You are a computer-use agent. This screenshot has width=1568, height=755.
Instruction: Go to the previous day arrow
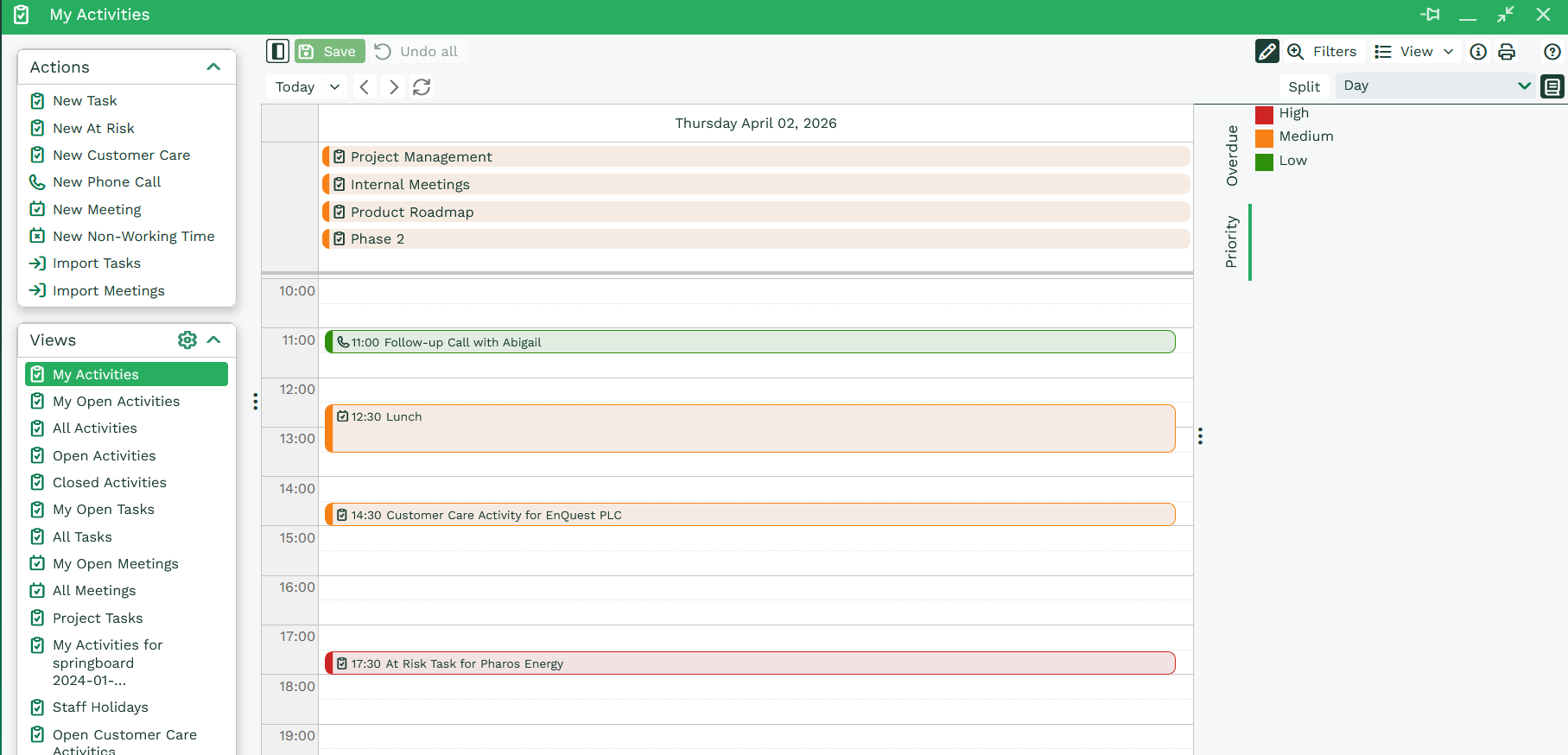point(365,87)
